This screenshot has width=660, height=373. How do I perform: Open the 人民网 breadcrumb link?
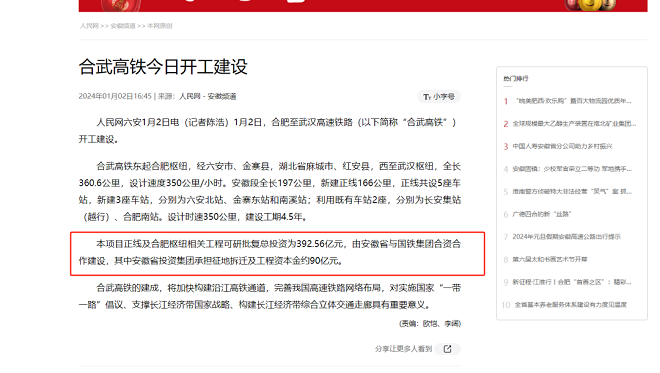coord(89,26)
